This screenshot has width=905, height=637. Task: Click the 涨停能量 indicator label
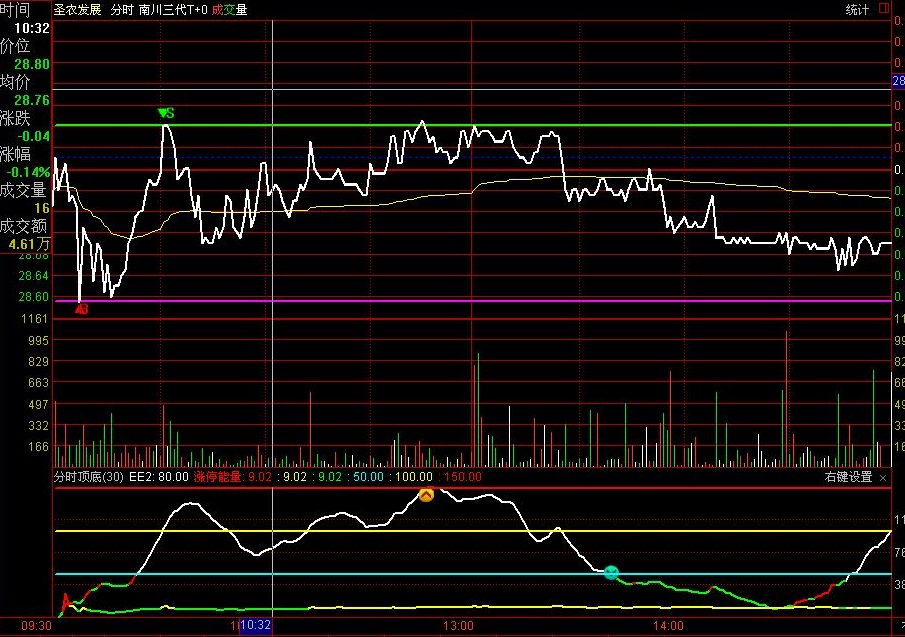pos(218,478)
